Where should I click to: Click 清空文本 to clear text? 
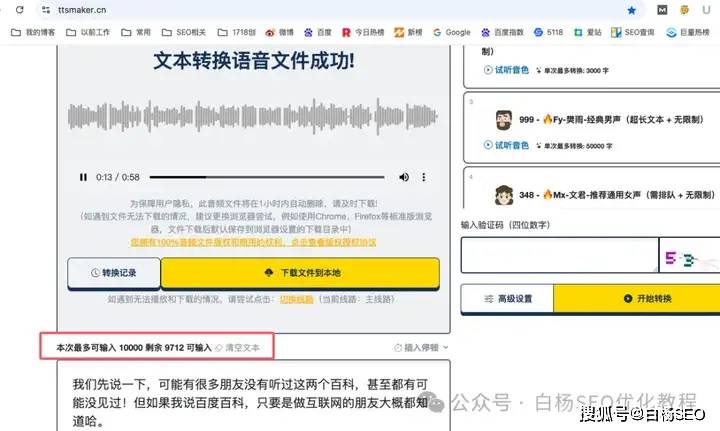click(237, 348)
